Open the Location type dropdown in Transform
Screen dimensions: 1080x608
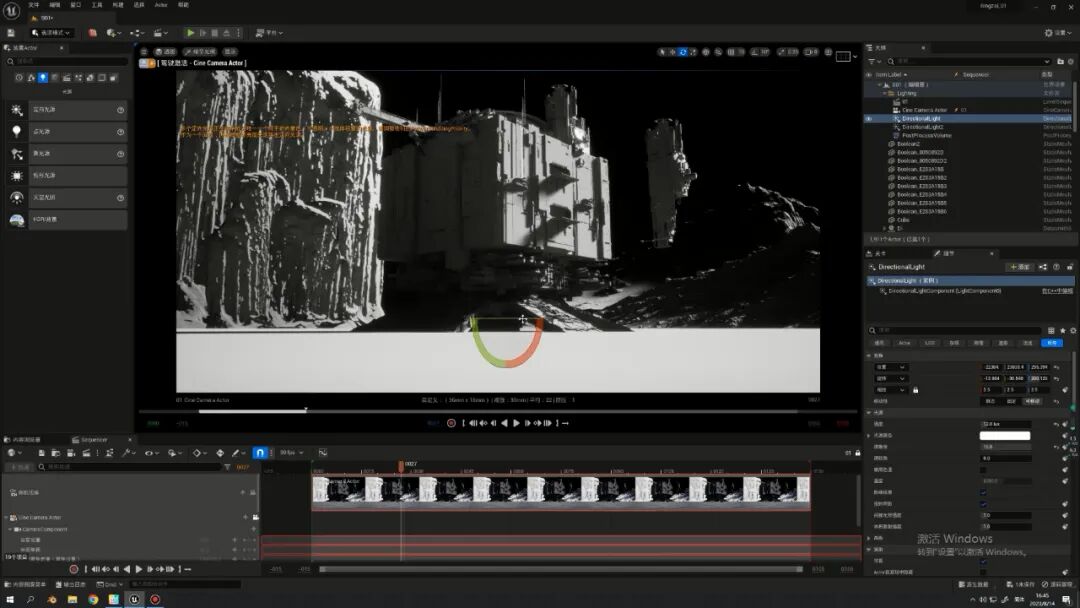click(891, 367)
